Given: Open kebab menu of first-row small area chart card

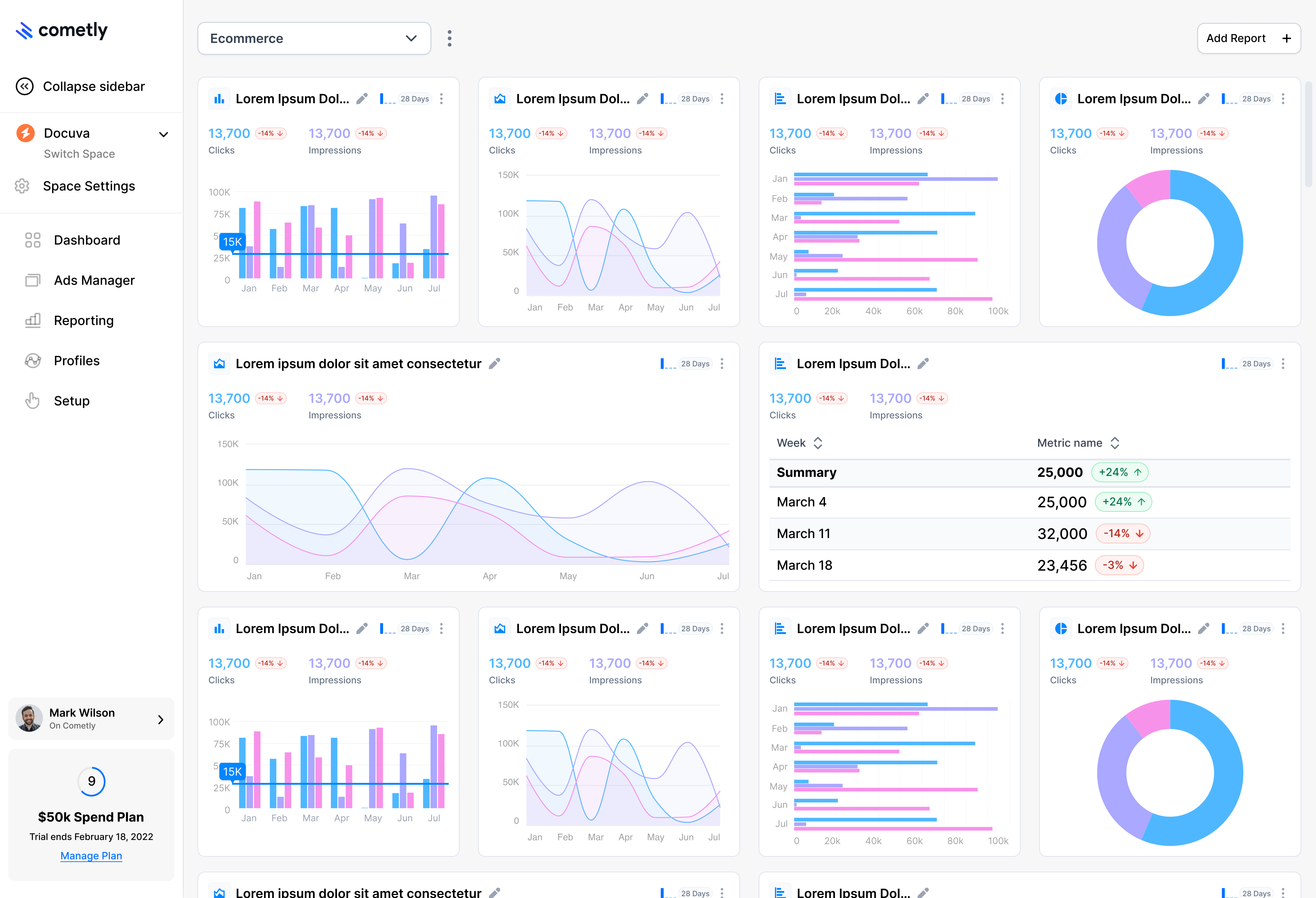Looking at the screenshot, I should point(722,99).
